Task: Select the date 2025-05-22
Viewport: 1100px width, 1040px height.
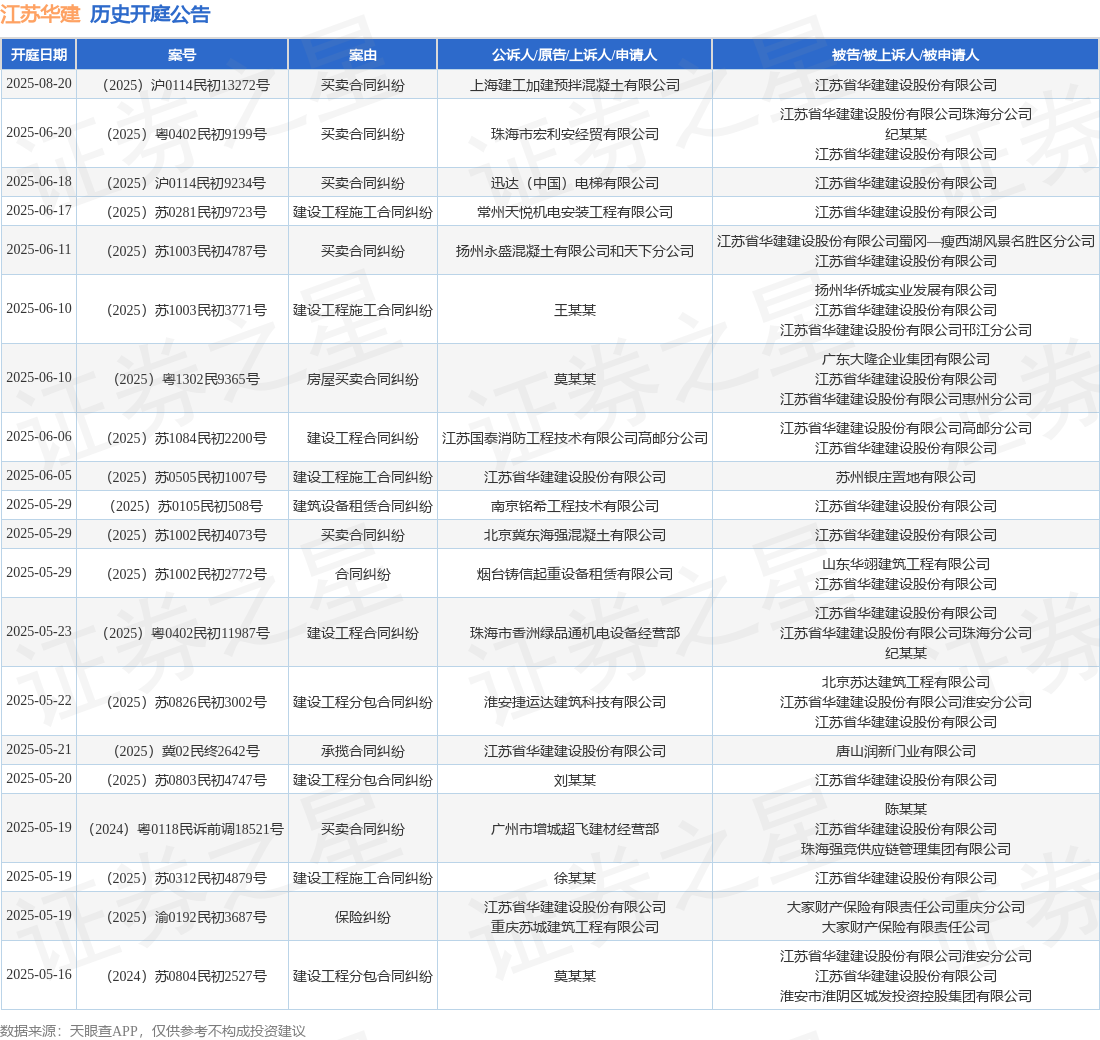Action: click(x=39, y=700)
